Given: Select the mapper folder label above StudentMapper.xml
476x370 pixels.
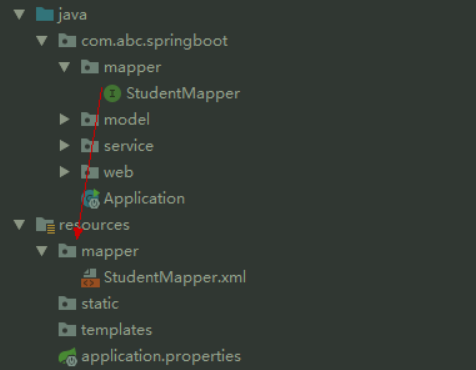Looking at the screenshot, I should pos(110,252).
